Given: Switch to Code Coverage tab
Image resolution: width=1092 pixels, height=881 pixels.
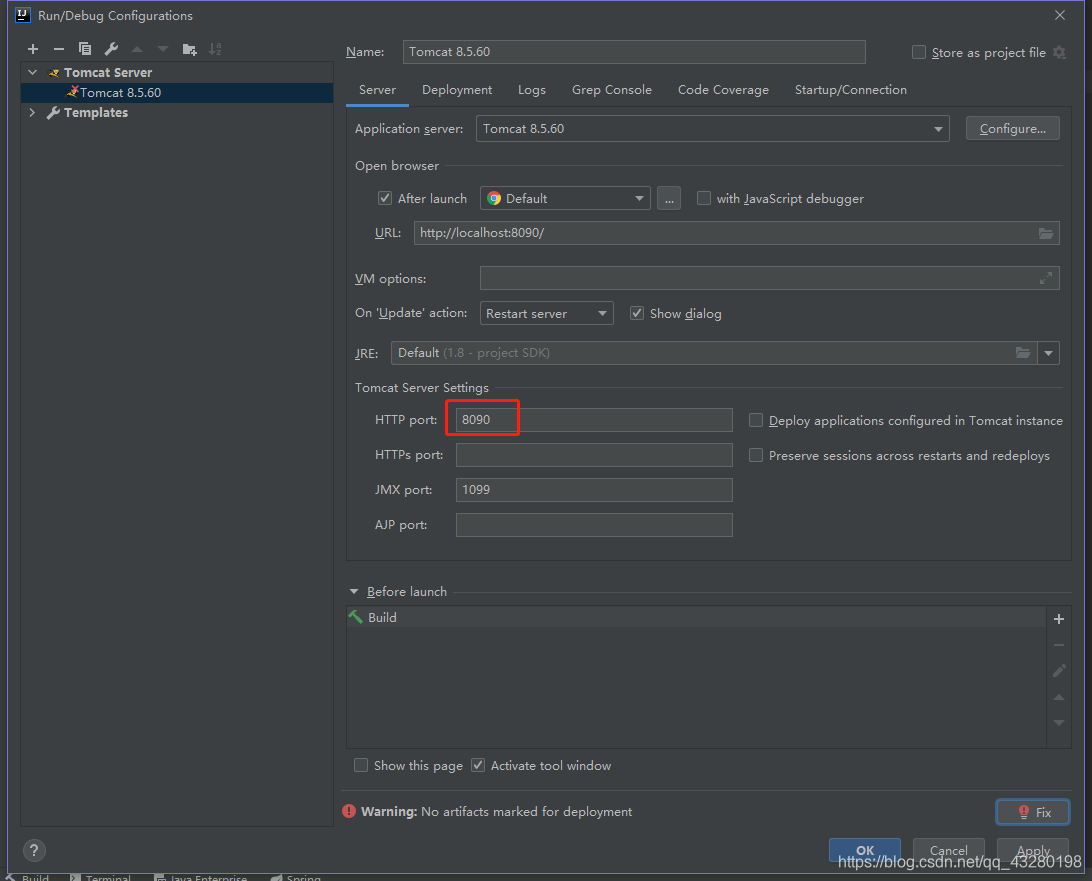Looking at the screenshot, I should 723,90.
